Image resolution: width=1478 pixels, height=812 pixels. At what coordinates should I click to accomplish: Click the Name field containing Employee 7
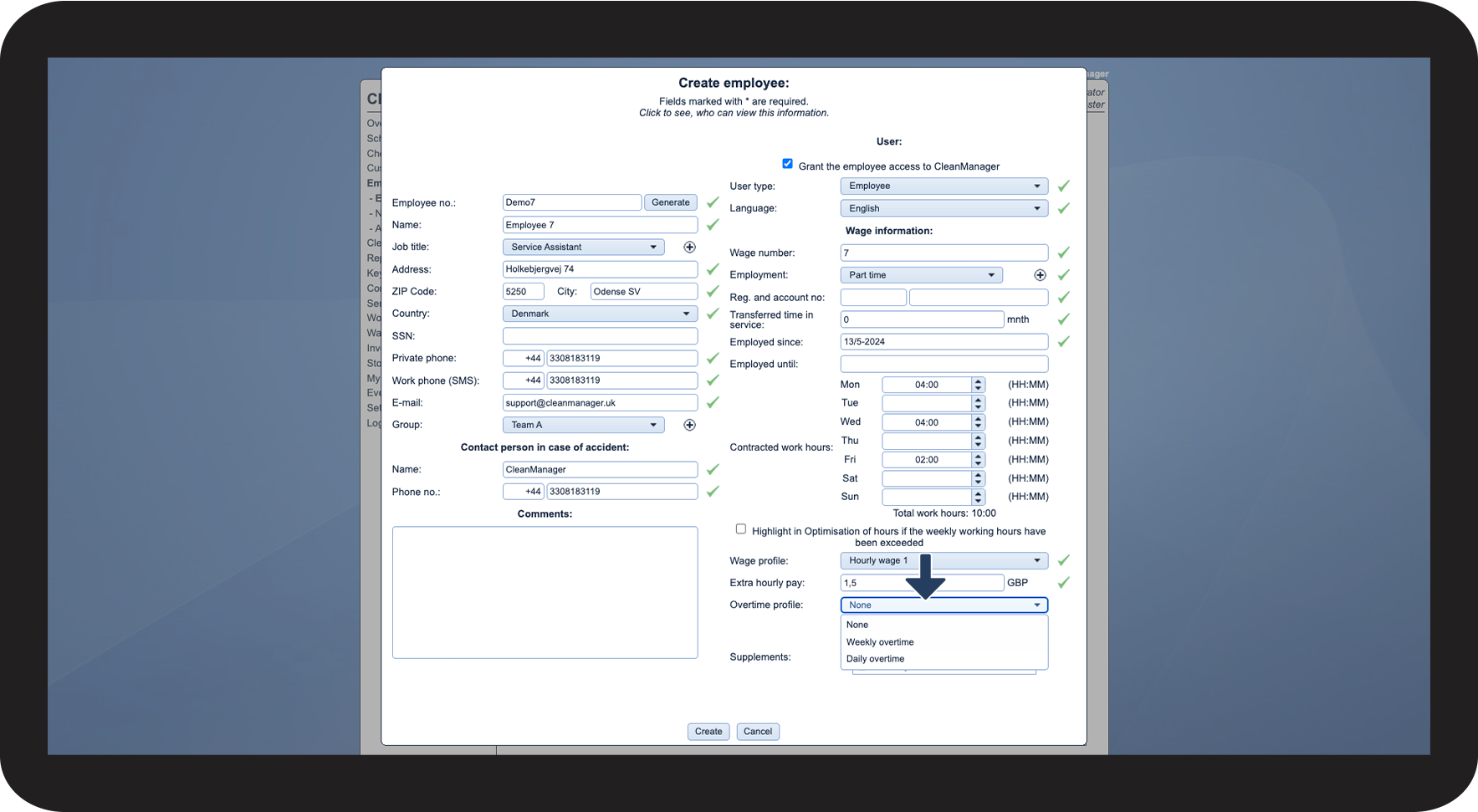click(x=600, y=225)
